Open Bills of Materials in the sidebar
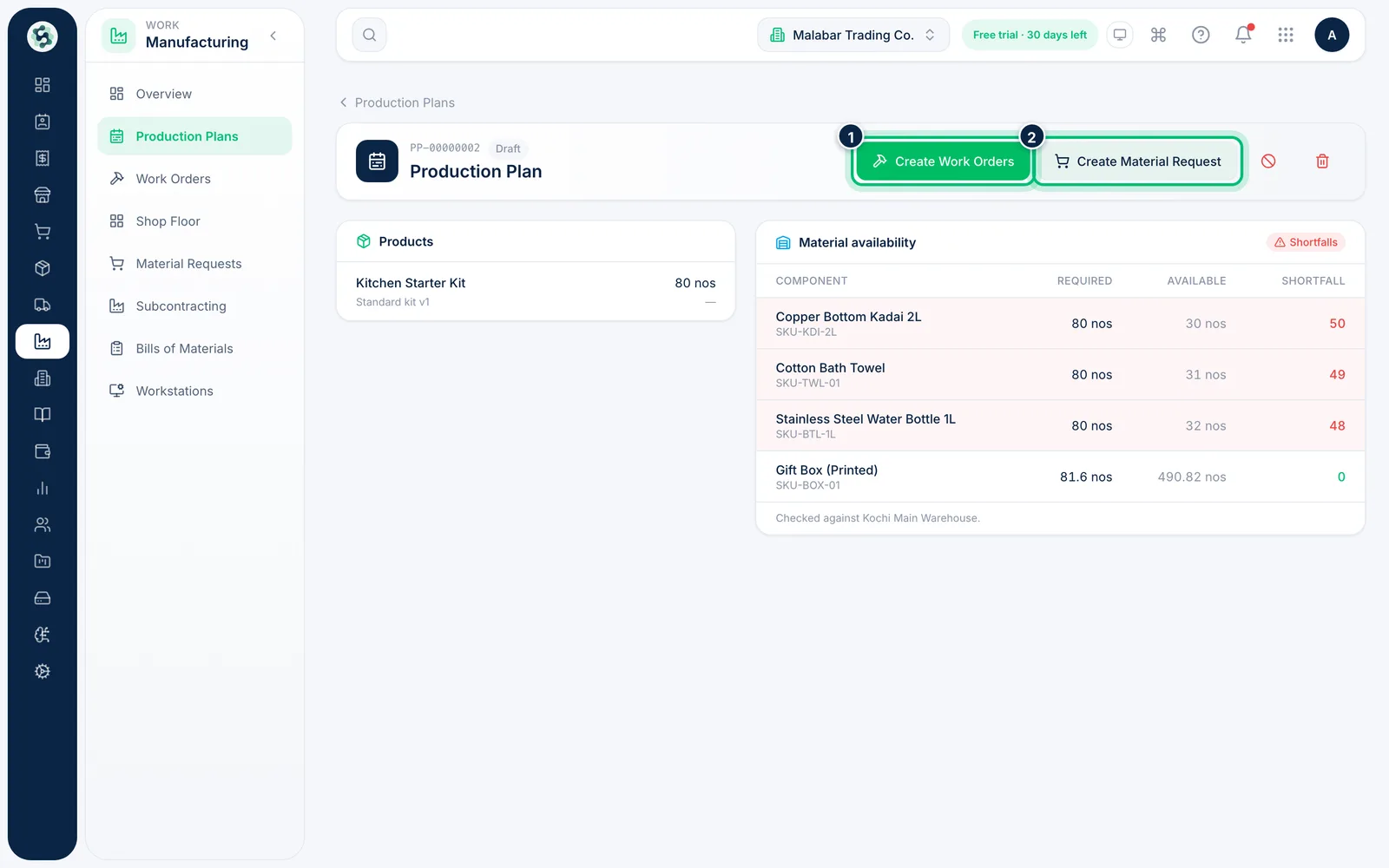The image size is (1389, 868). [194, 349]
